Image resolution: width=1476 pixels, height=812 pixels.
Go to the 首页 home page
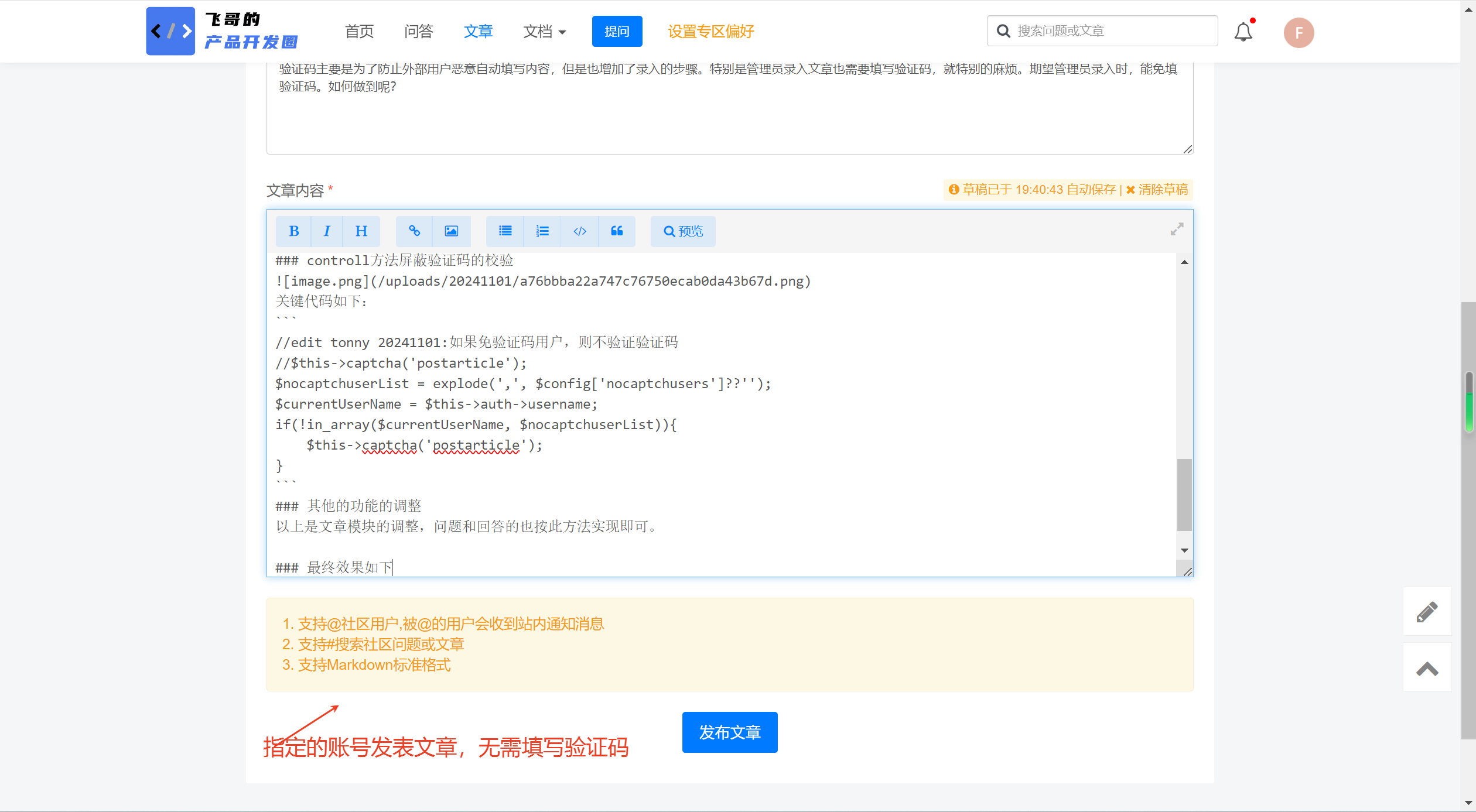[x=359, y=32]
